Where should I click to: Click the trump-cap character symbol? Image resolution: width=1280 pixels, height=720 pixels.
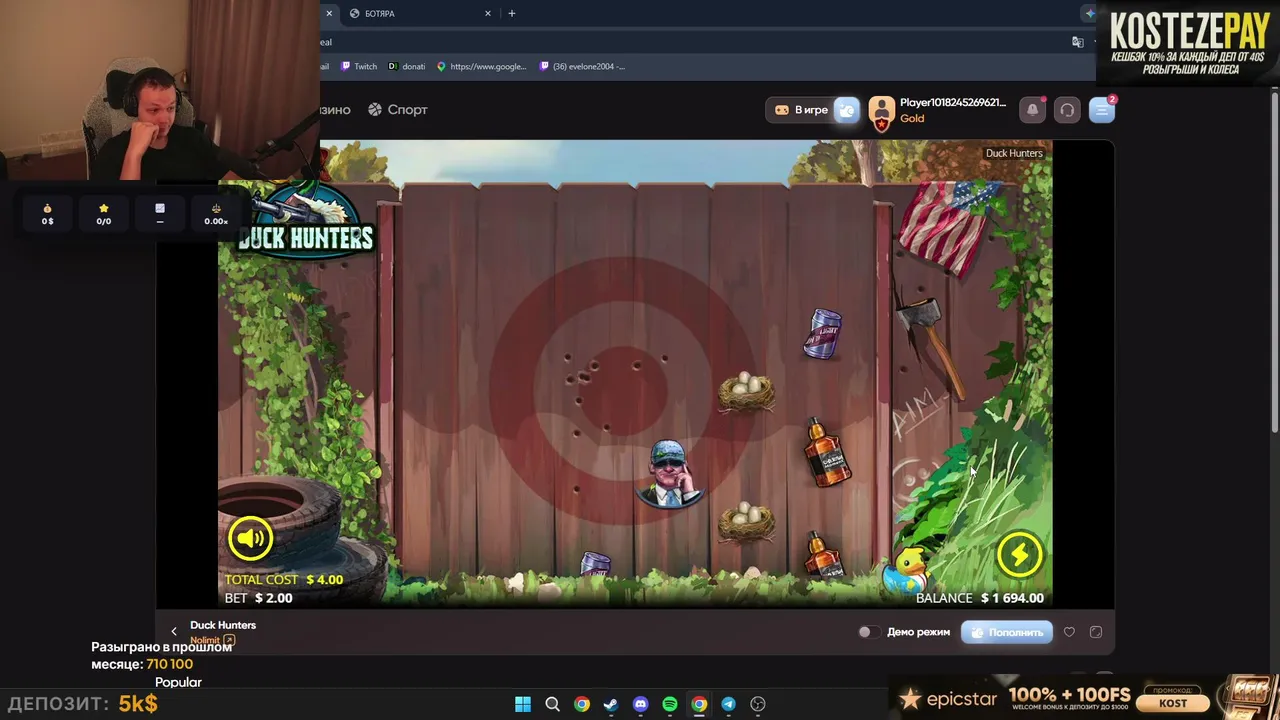pyautogui.click(x=669, y=473)
